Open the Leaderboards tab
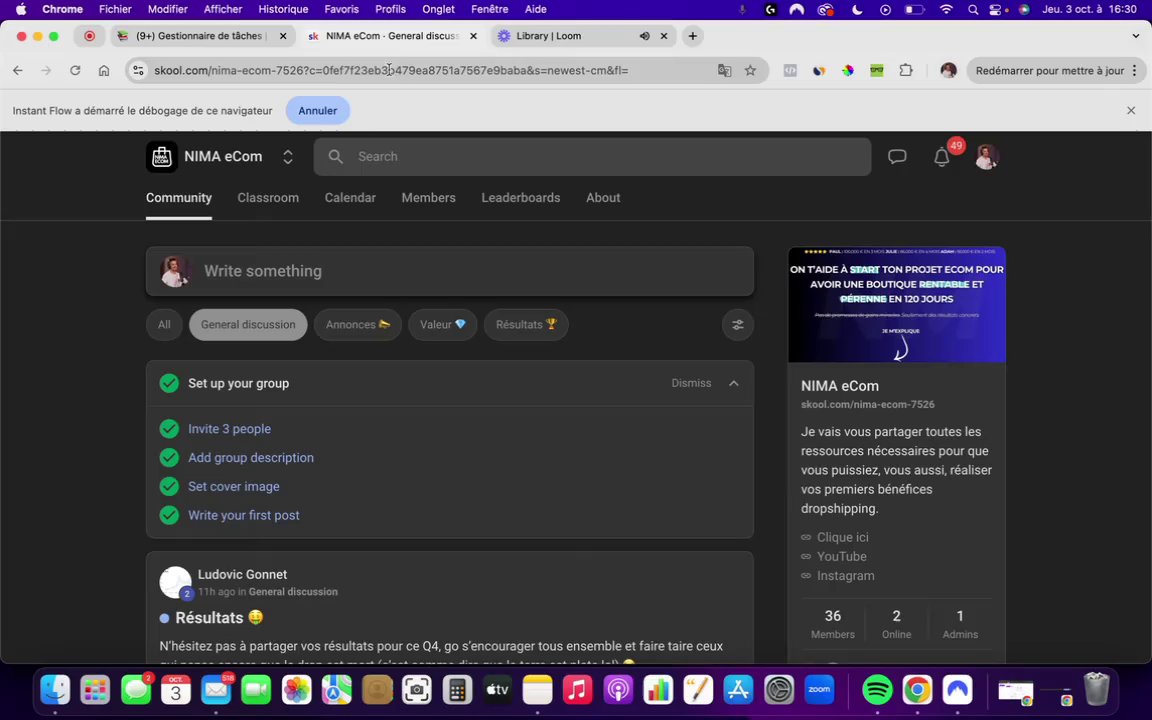This screenshot has height=720, width=1152. [x=521, y=198]
